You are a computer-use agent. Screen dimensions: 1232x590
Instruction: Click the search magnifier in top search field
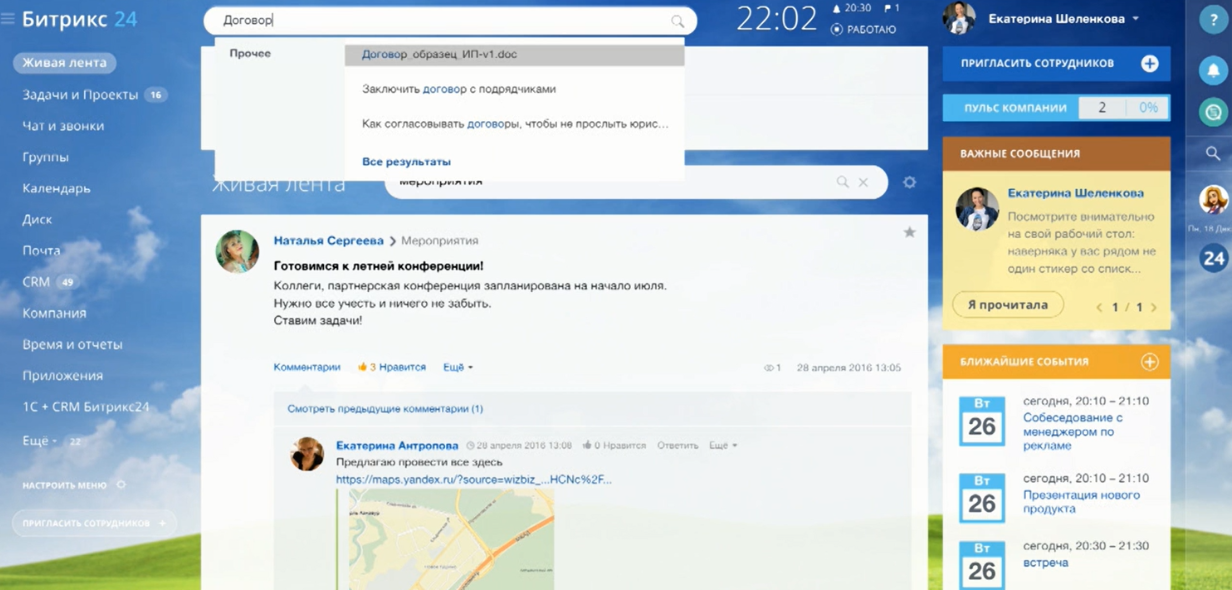click(x=677, y=21)
